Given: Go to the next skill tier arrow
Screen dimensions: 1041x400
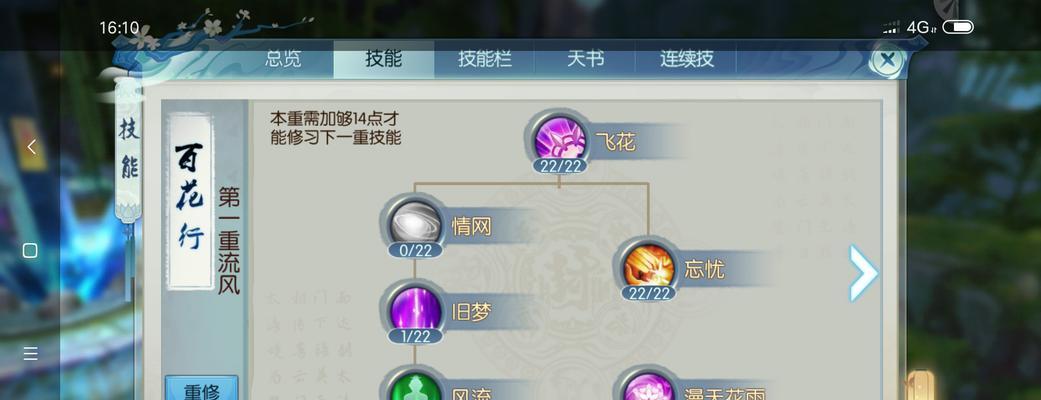Looking at the screenshot, I should point(863,272).
